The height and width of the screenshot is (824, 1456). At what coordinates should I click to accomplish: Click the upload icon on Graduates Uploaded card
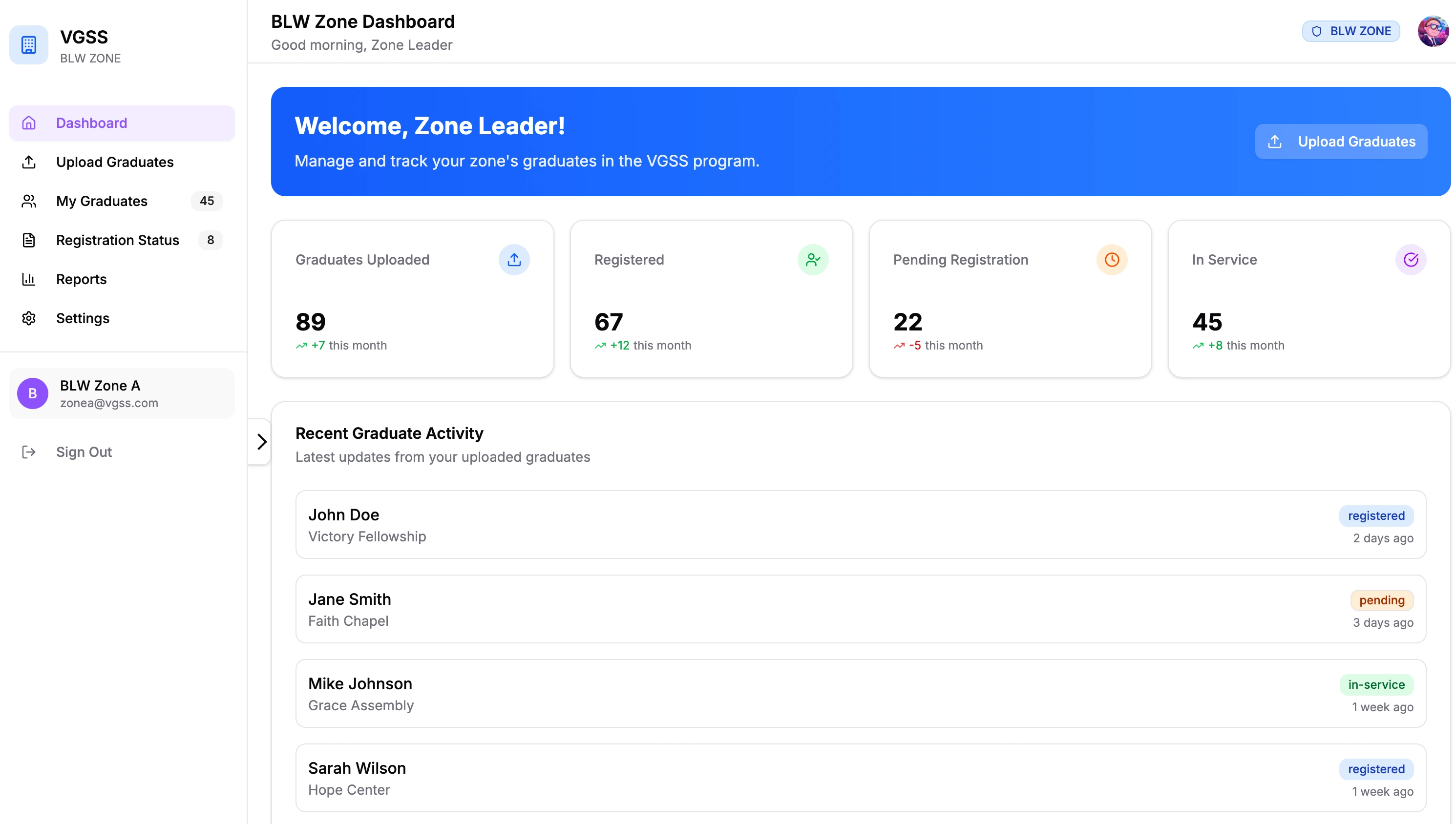click(514, 260)
